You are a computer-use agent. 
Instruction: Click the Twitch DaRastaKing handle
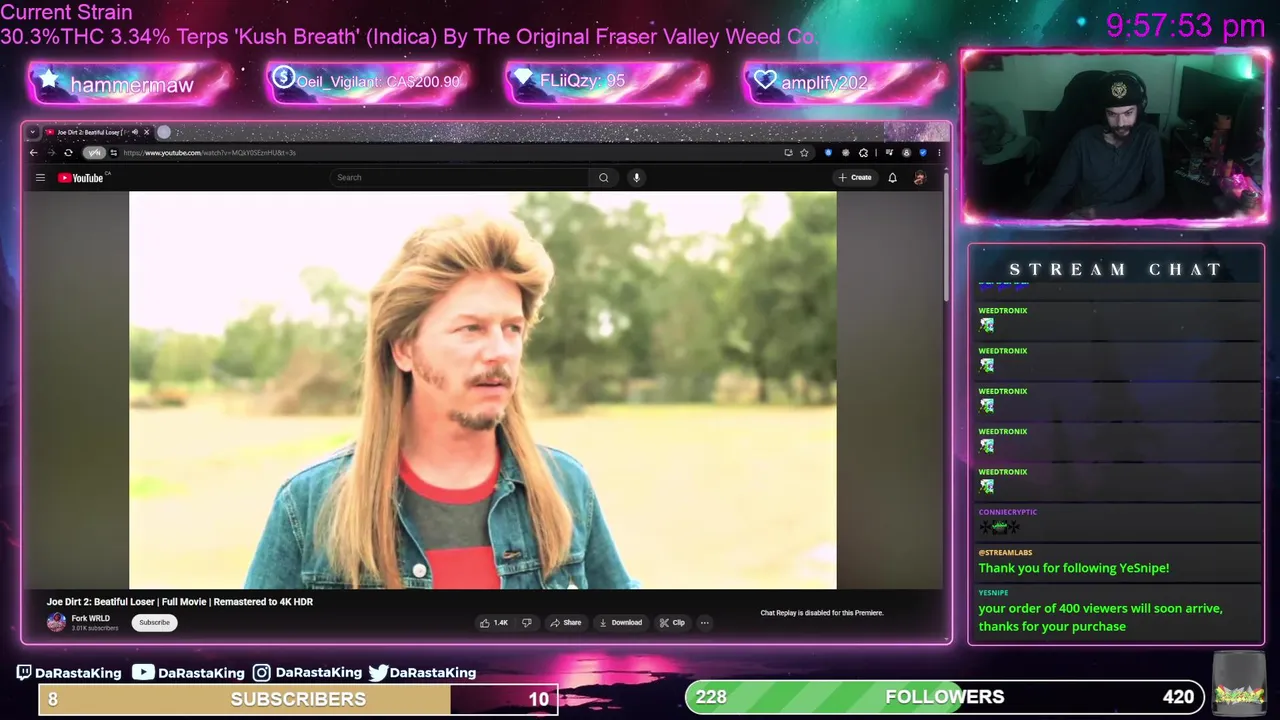(69, 673)
